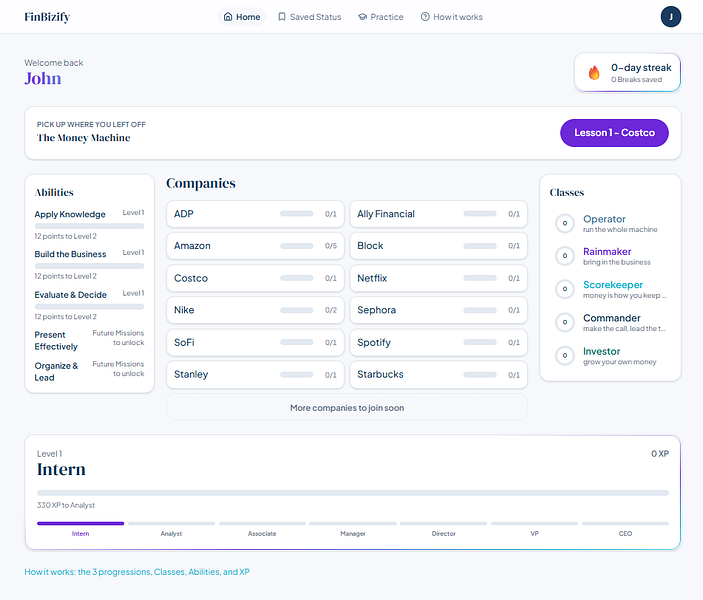Open the Spotify company card
703x600 pixels.
(x=438, y=342)
